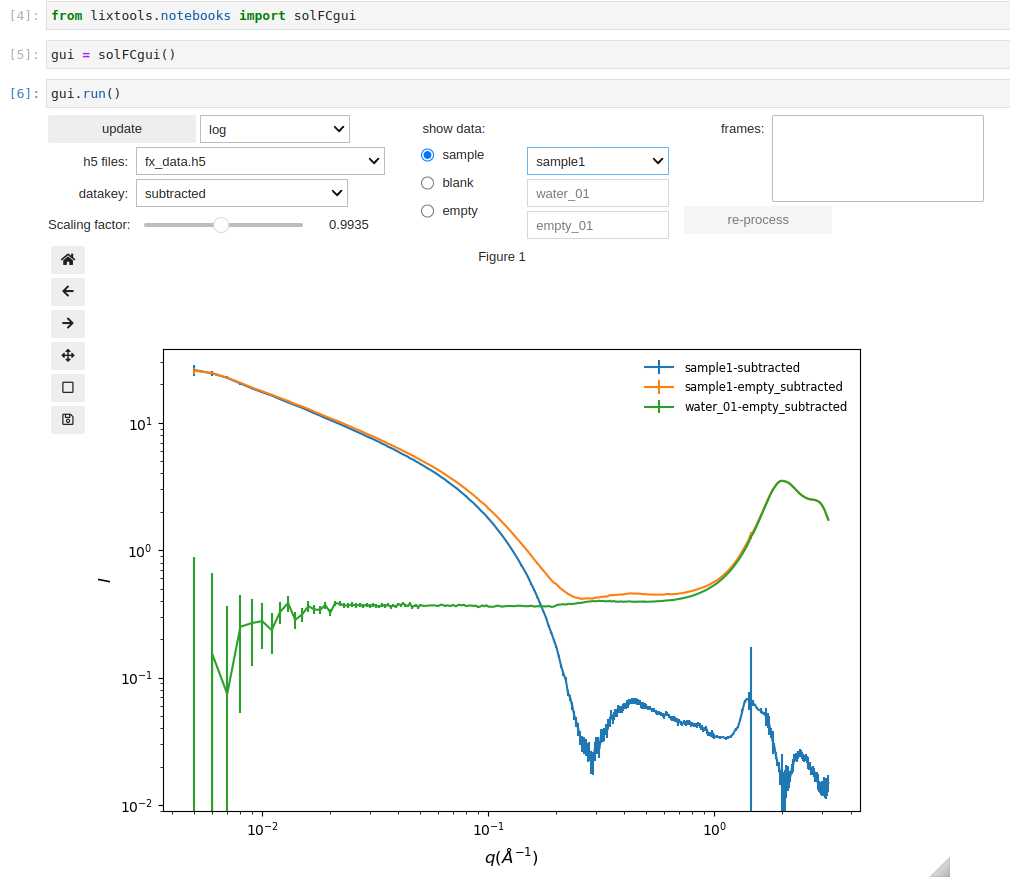Click inside the frames list box
Screen dimensions: 1010x891
click(877, 158)
